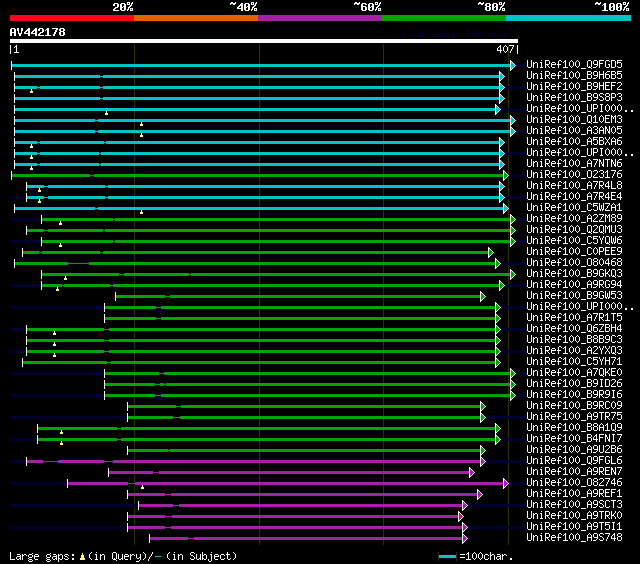Select the UniRef100_B9GKQ3 label
Viewport: 640px width, 564px height.
[574, 274]
